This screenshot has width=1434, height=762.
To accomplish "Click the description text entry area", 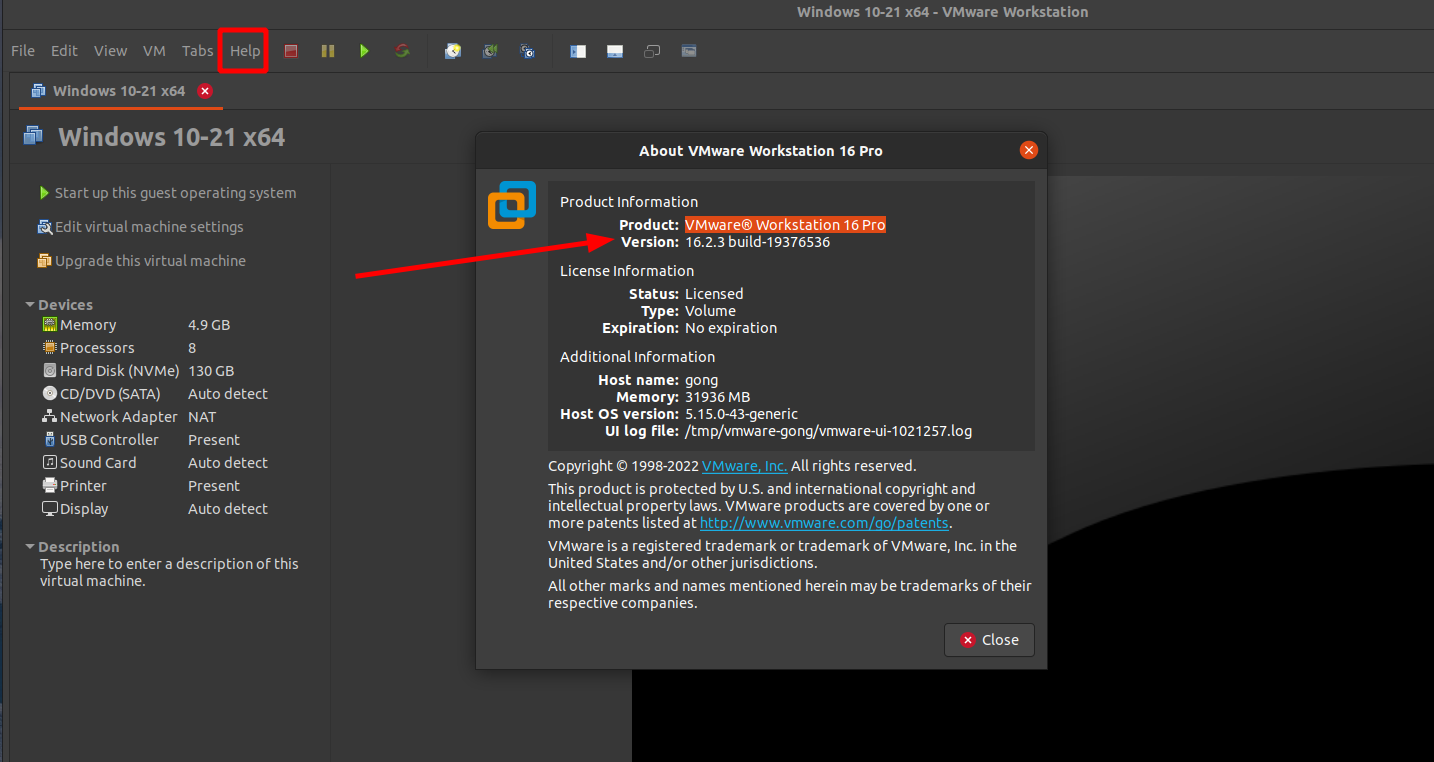I will coord(169,572).
